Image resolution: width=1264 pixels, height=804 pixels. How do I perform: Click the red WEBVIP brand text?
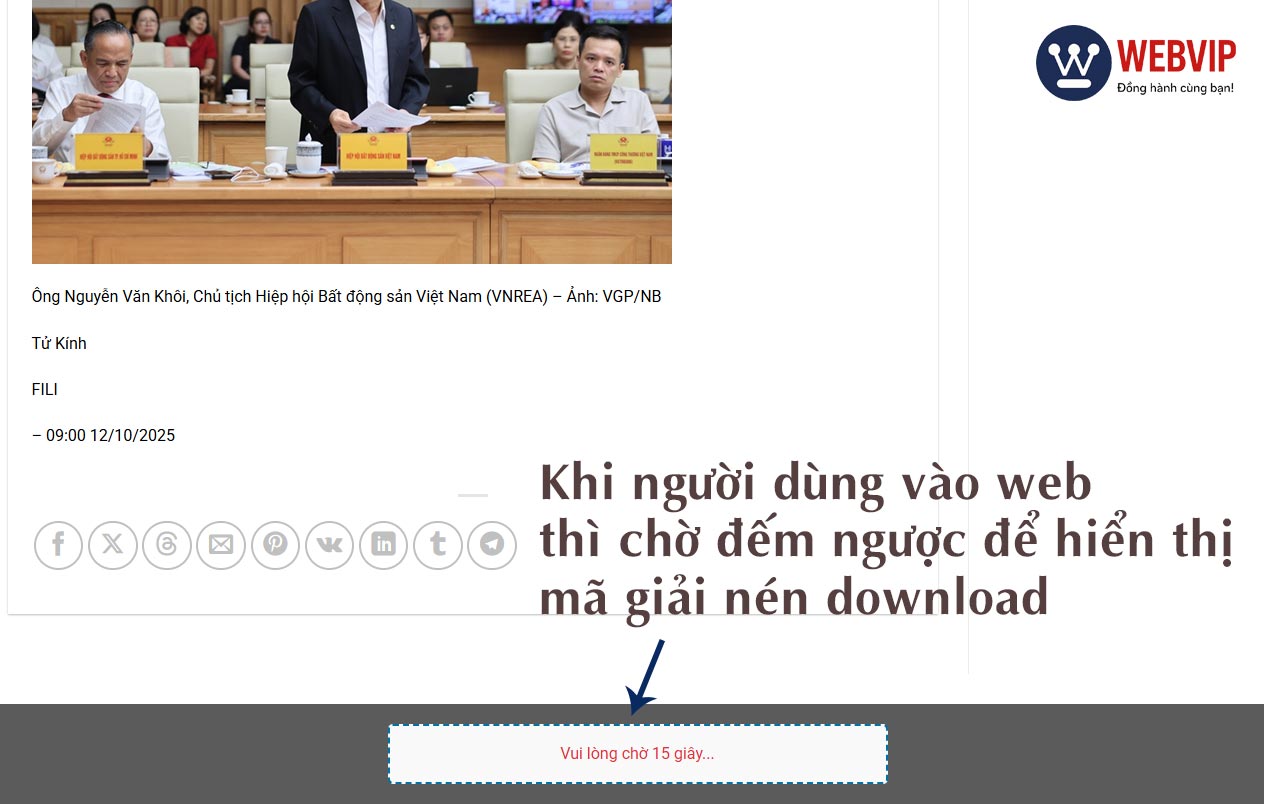[1176, 57]
